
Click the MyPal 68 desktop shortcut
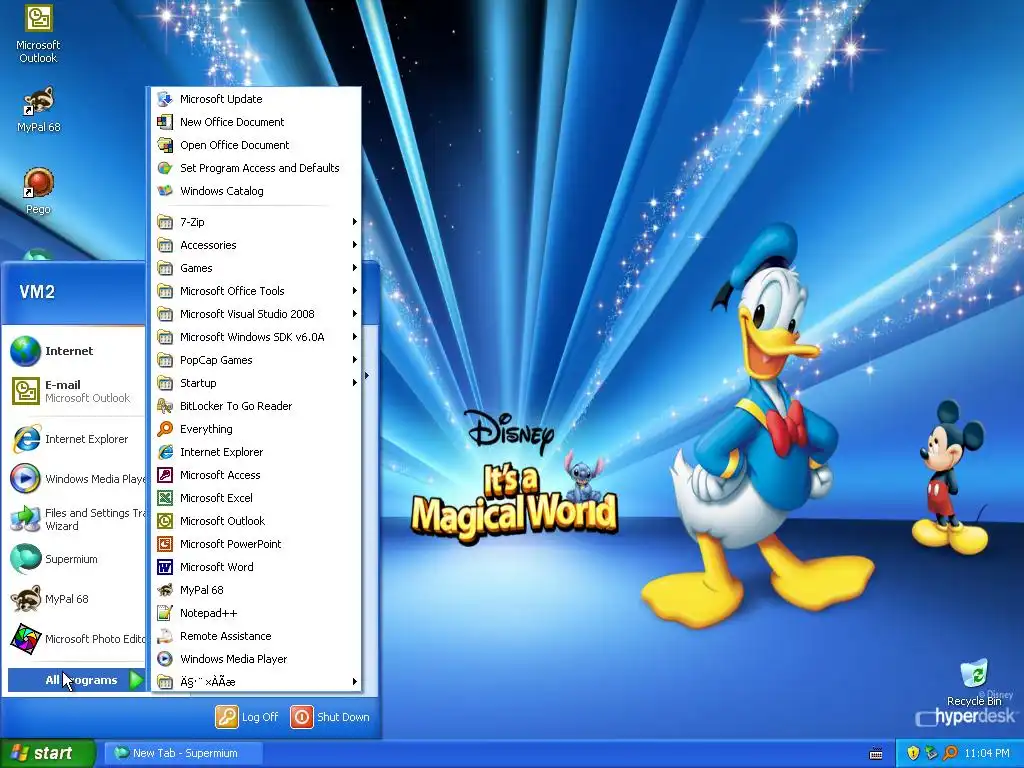[x=38, y=108]
